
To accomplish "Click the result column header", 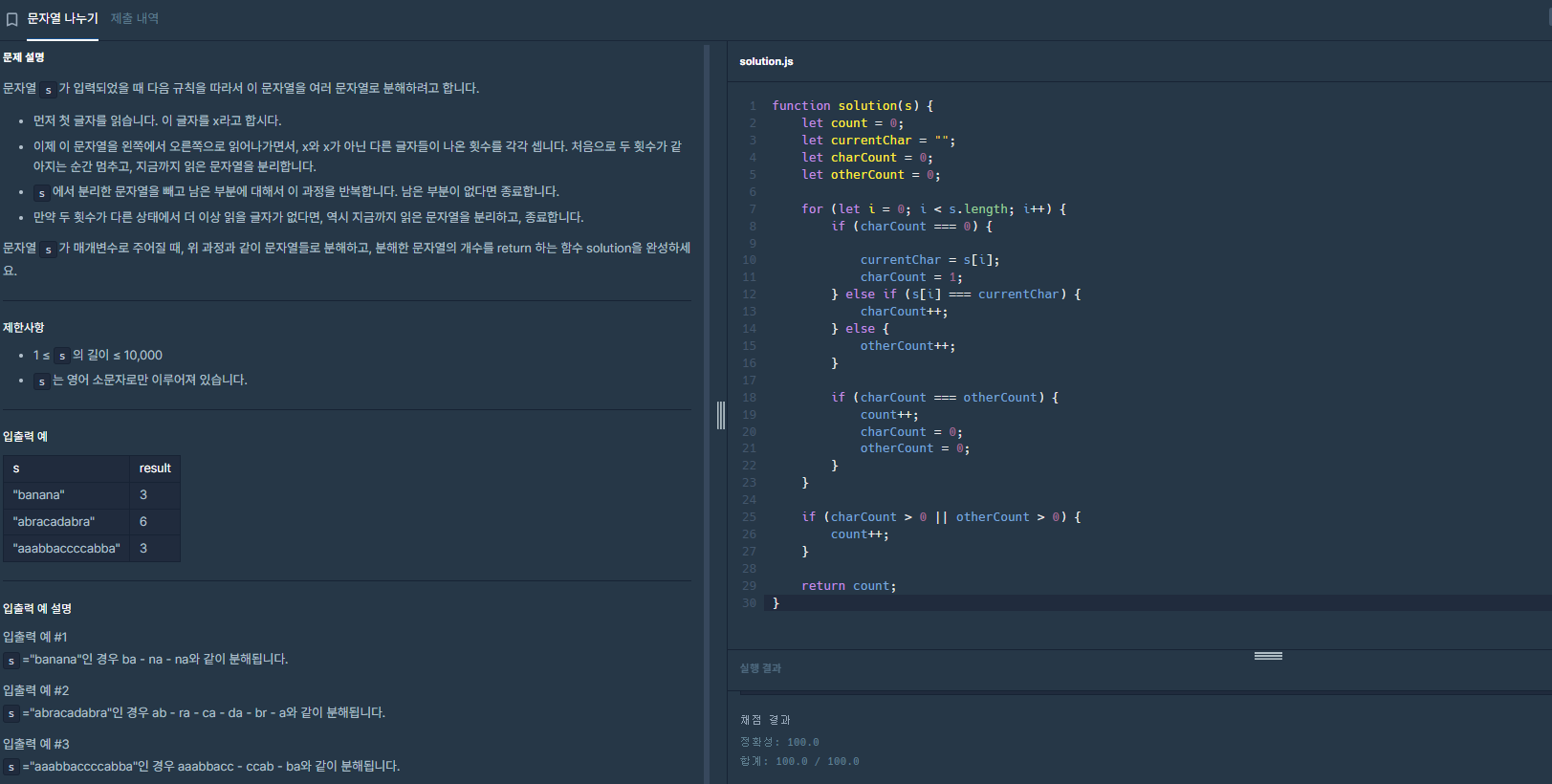I will click(155, 468).
